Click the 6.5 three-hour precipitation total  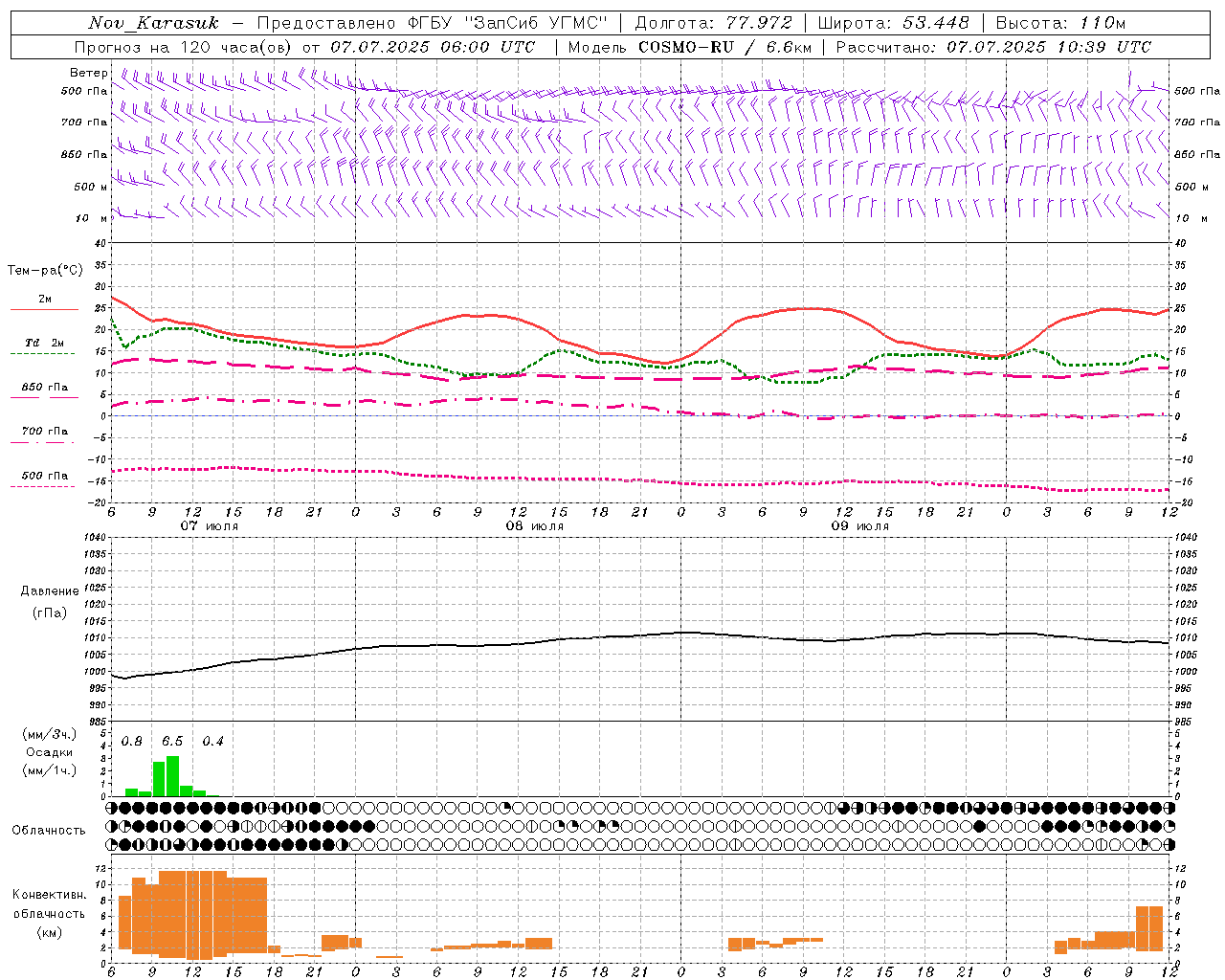click(x=172, y=742)
